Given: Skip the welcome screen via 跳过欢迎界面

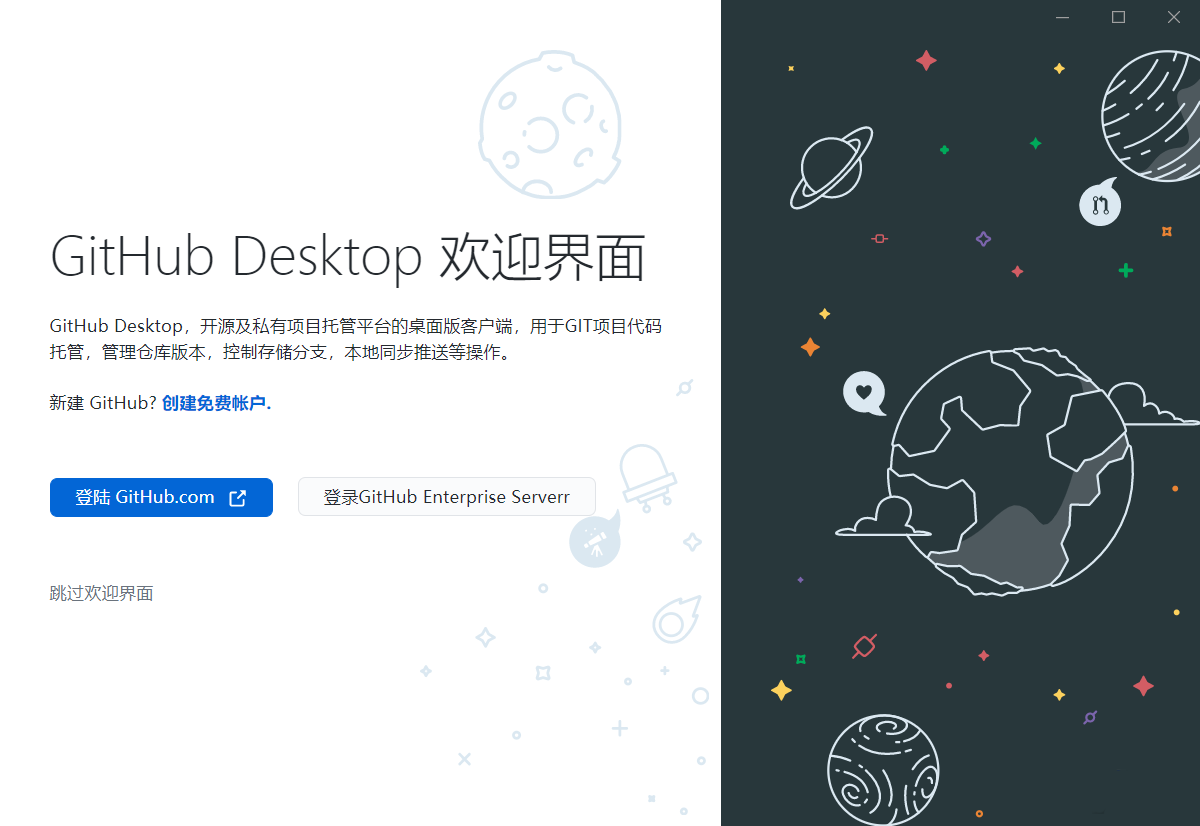Looking at the screenshot, I should click(x=101, y=592).
